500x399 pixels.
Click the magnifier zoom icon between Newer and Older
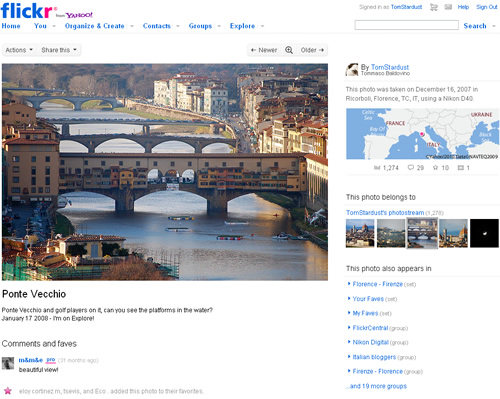(289, 50)
